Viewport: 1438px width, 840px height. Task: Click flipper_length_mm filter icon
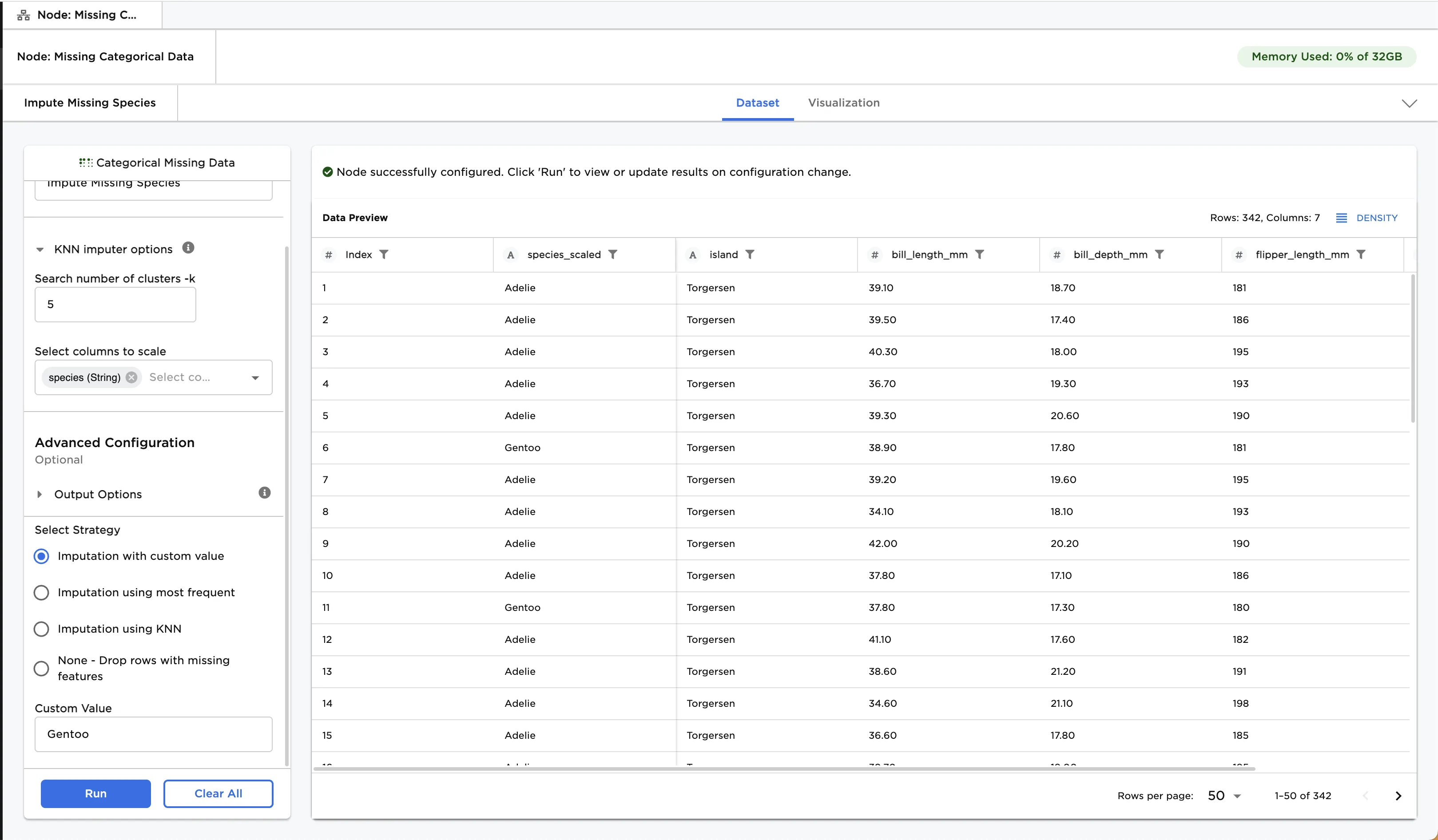(x=1361, y=254)
